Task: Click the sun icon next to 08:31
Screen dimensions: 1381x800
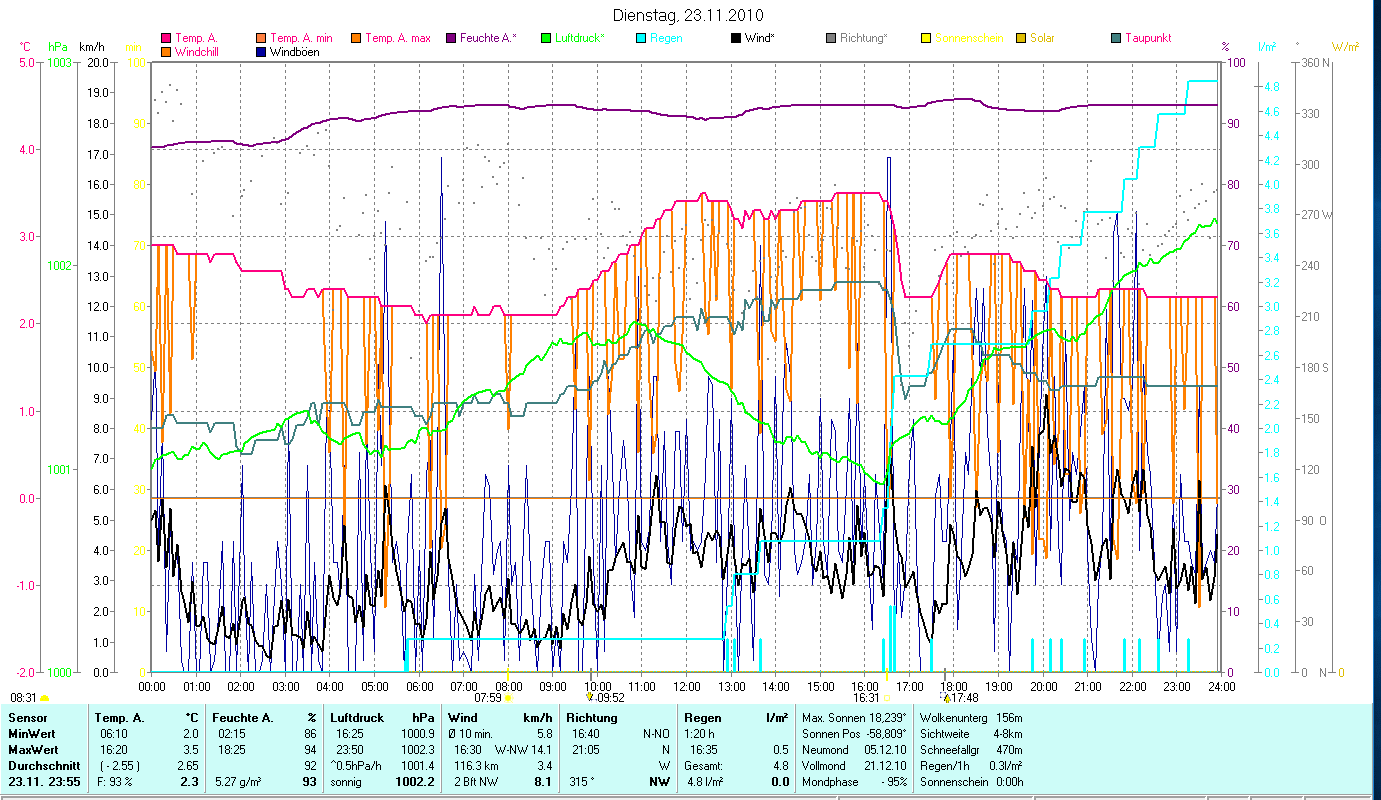Action: (44, 698)
